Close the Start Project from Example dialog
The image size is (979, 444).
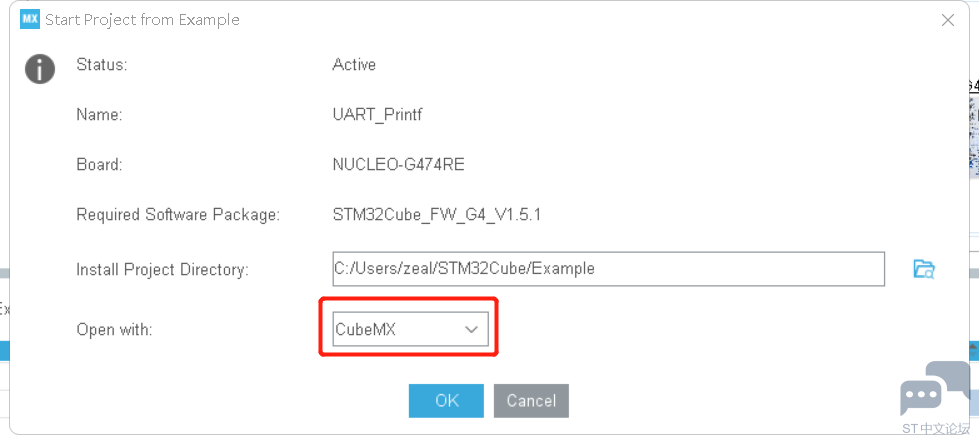coord(948,20)
